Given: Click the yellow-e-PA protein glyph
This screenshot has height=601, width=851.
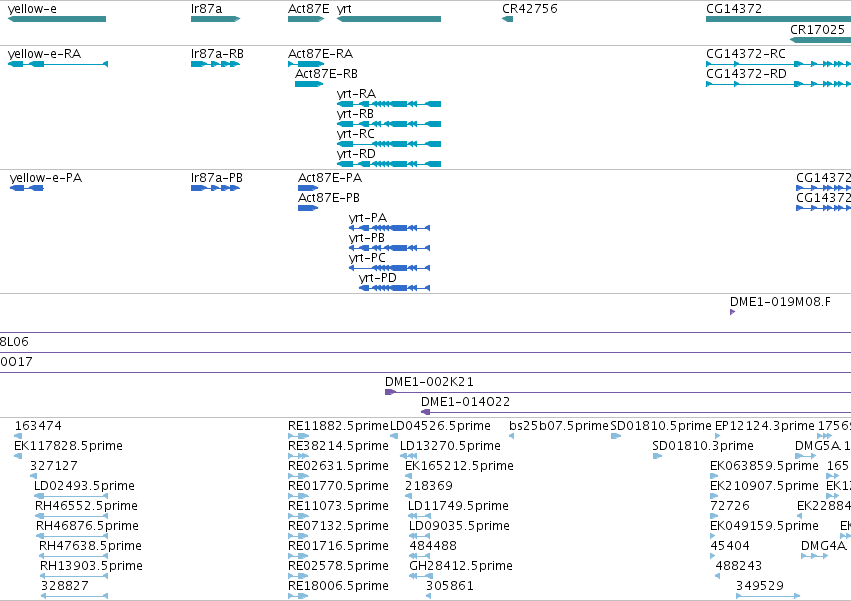Looking at the screenshot, I should [x=27, y=188].
